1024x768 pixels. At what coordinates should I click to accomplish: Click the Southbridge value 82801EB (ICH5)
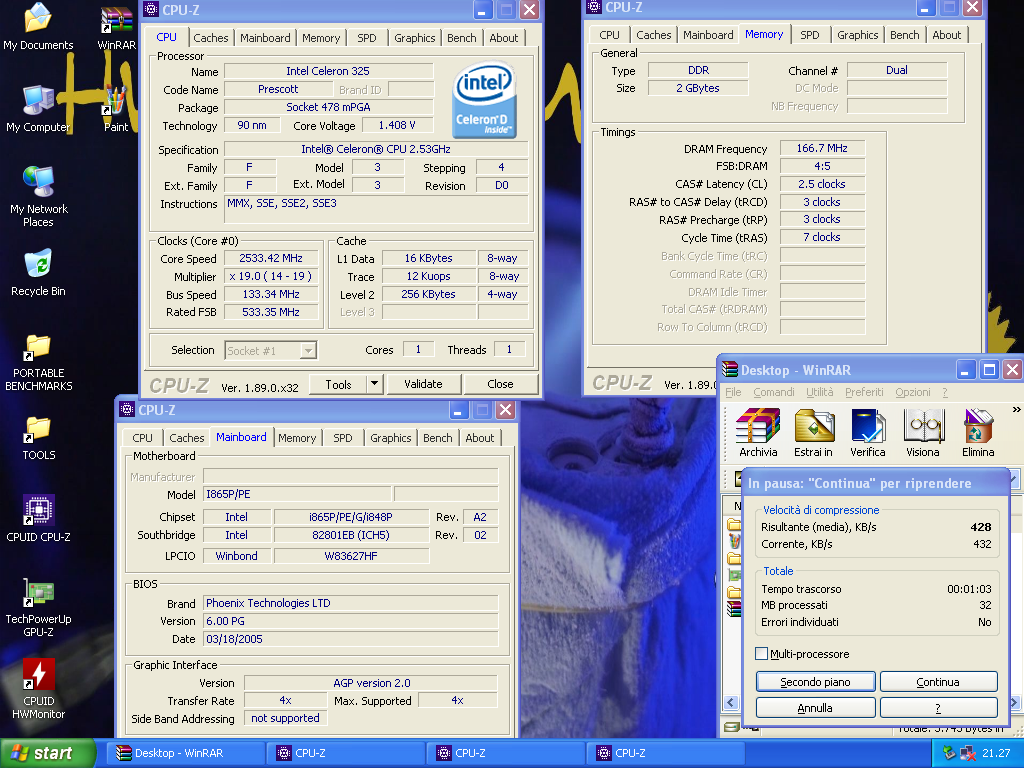coord(351,535)
